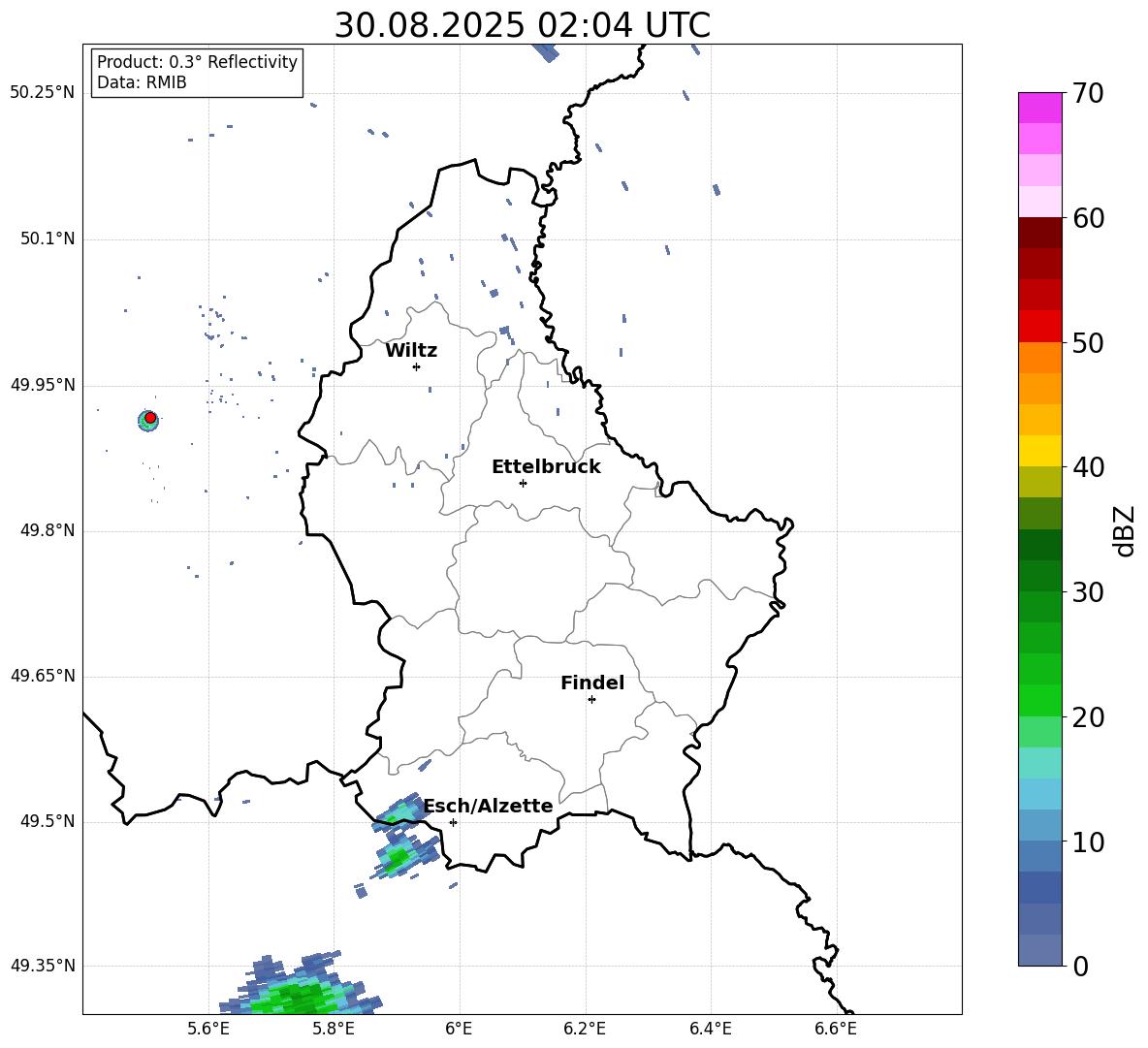The height and width of the screenshot is (1048, 1148).
Task: Click the 49.5°N latitude label
Action: coord(48,821)
